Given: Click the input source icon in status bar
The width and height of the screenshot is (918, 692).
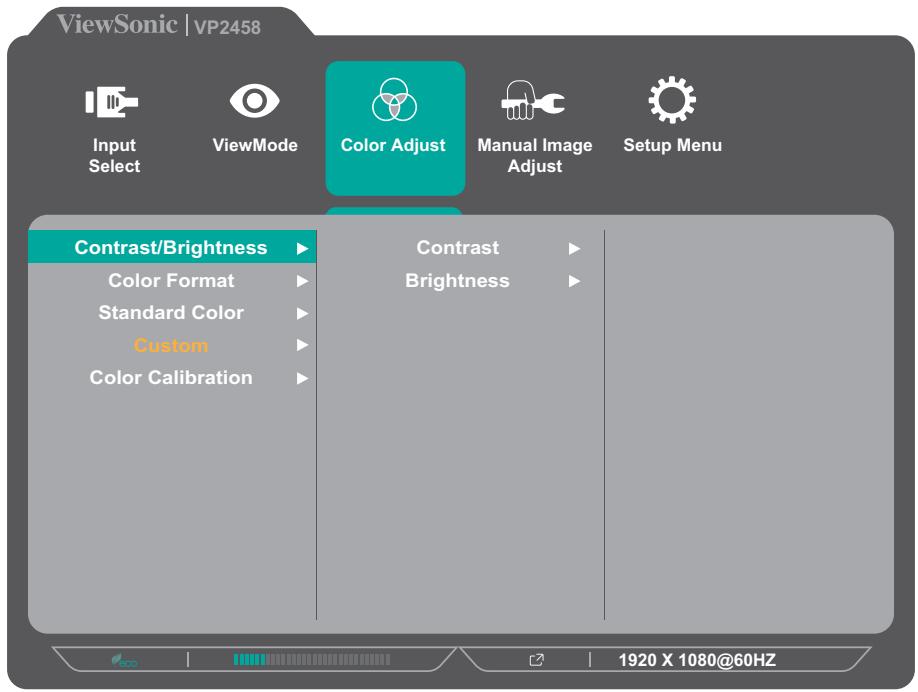Looking at the screenshot, I should [536, 660].
